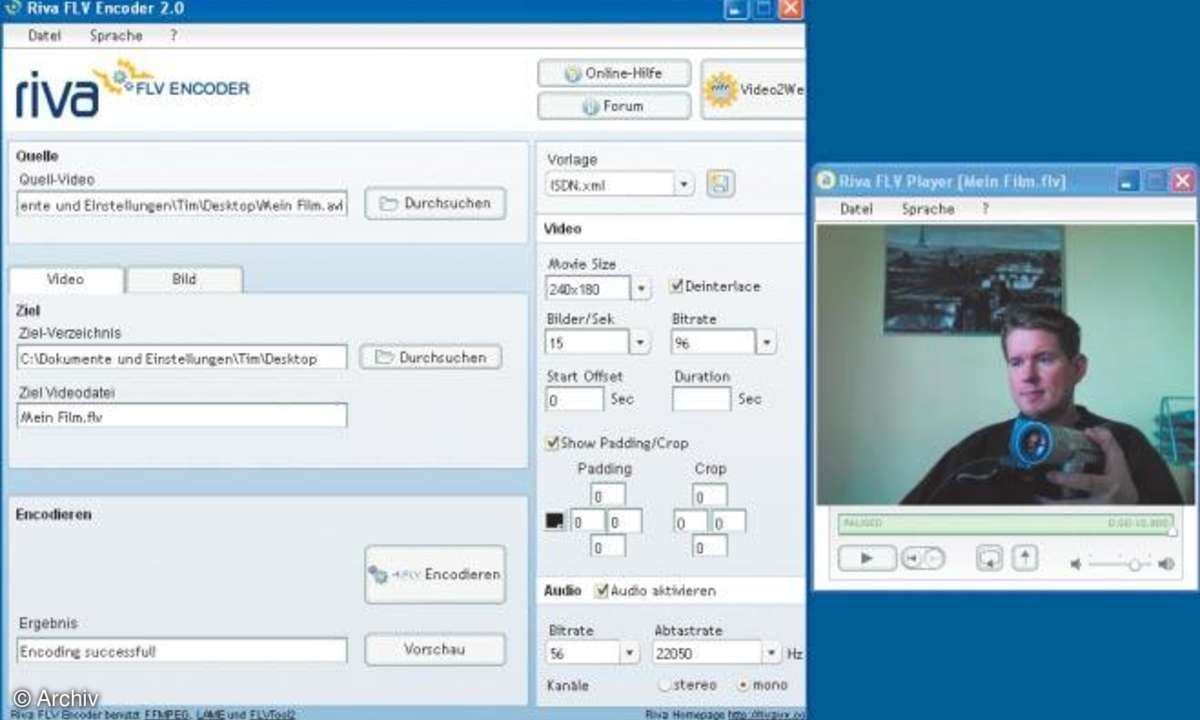Click the Video2Web gear icon button
The image size is (1200, 720).
coord(754,90)
